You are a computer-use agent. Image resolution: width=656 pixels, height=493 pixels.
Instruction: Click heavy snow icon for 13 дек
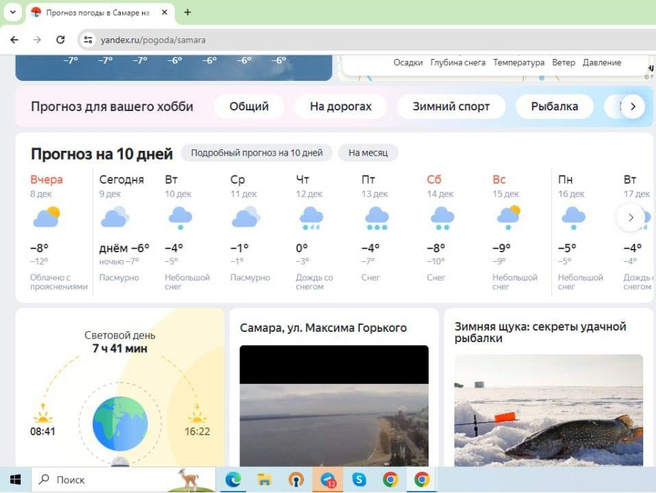377,218
